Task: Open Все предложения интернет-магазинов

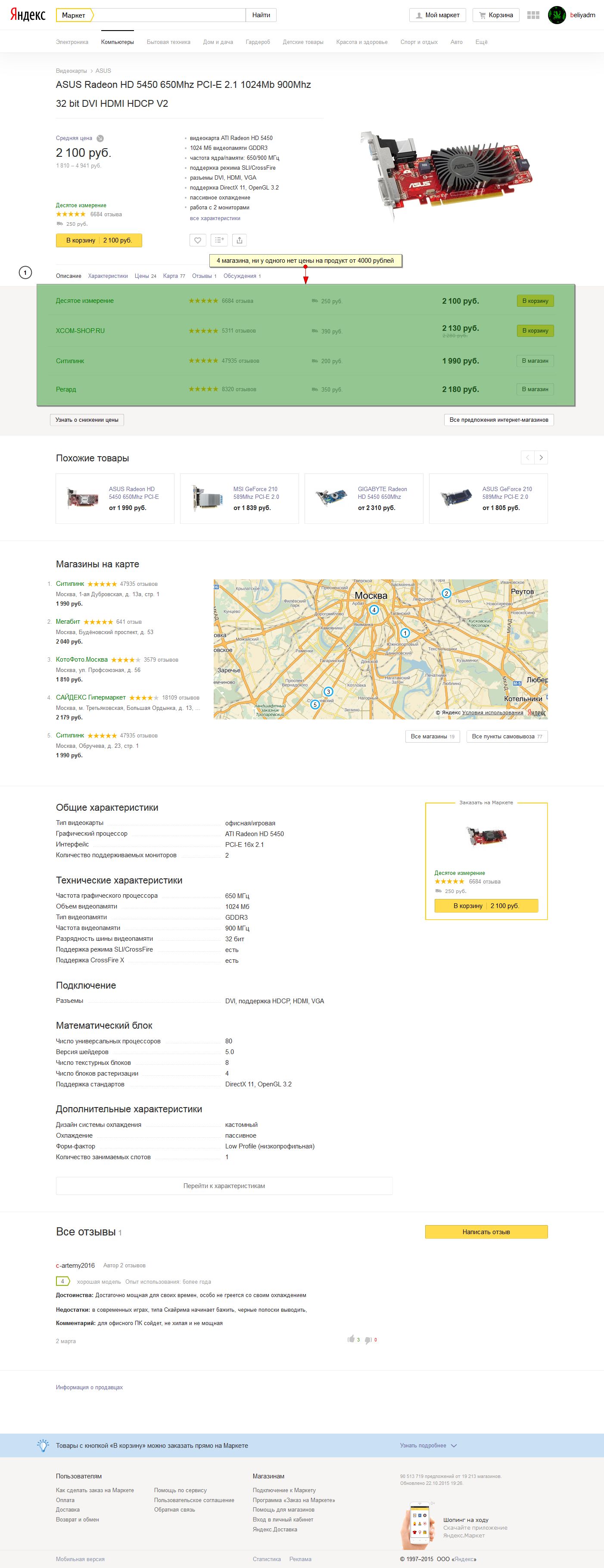Action: click(498, 420)
